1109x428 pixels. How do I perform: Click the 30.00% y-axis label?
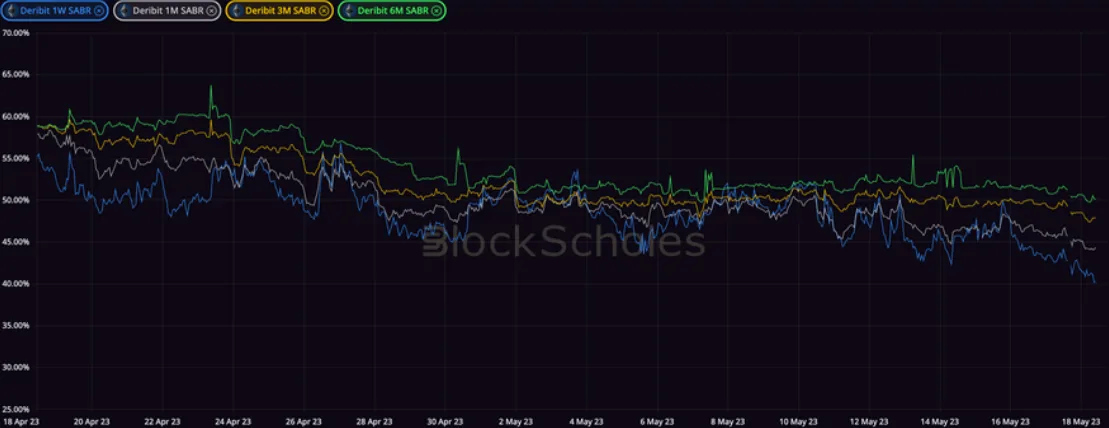[16, 368]
